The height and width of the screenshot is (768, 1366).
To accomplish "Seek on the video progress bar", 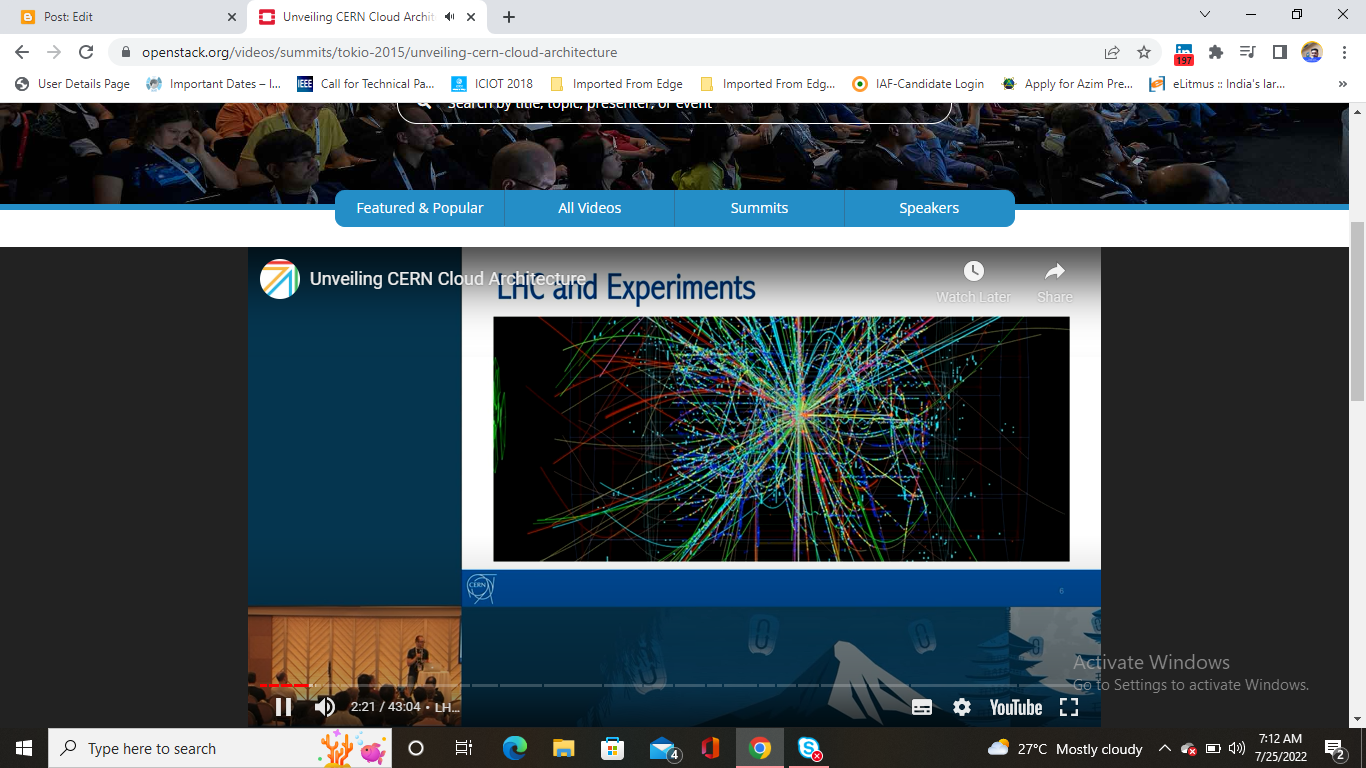I will pyautogui.click(x=674, y=685).
